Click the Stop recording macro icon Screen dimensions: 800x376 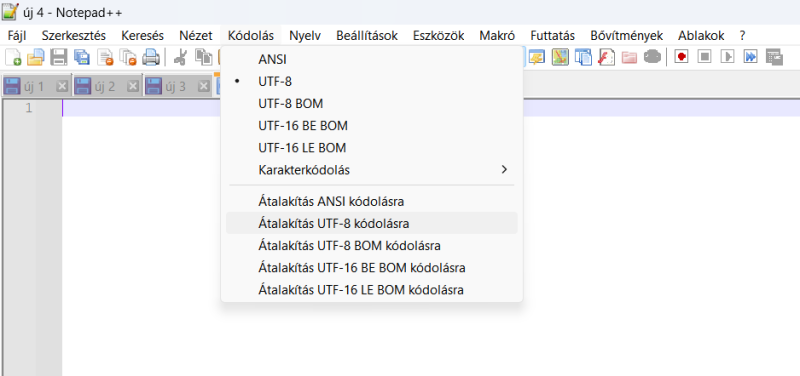click(x=704, y=56)
